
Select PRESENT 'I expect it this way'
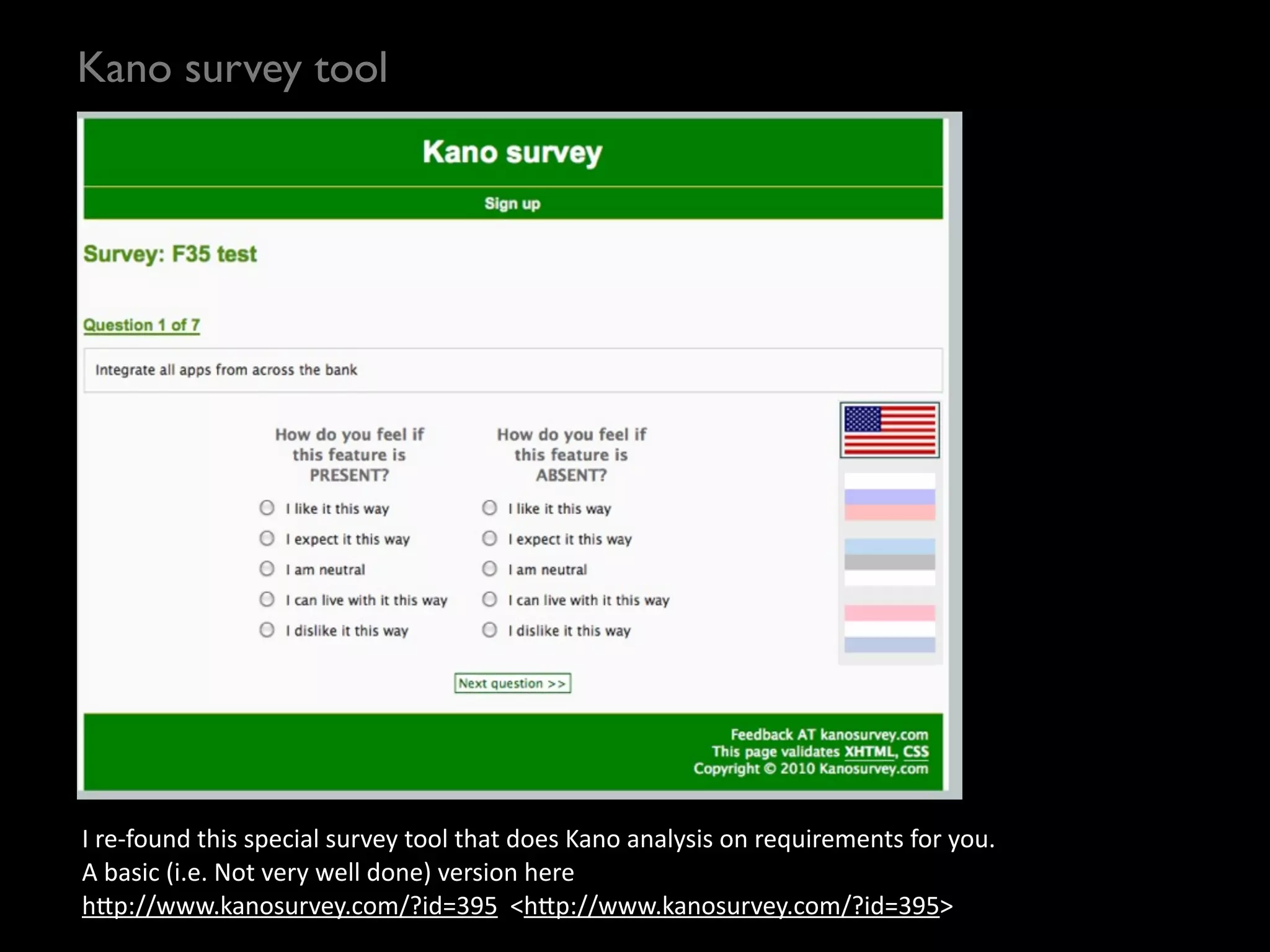[x=267, y=539]
